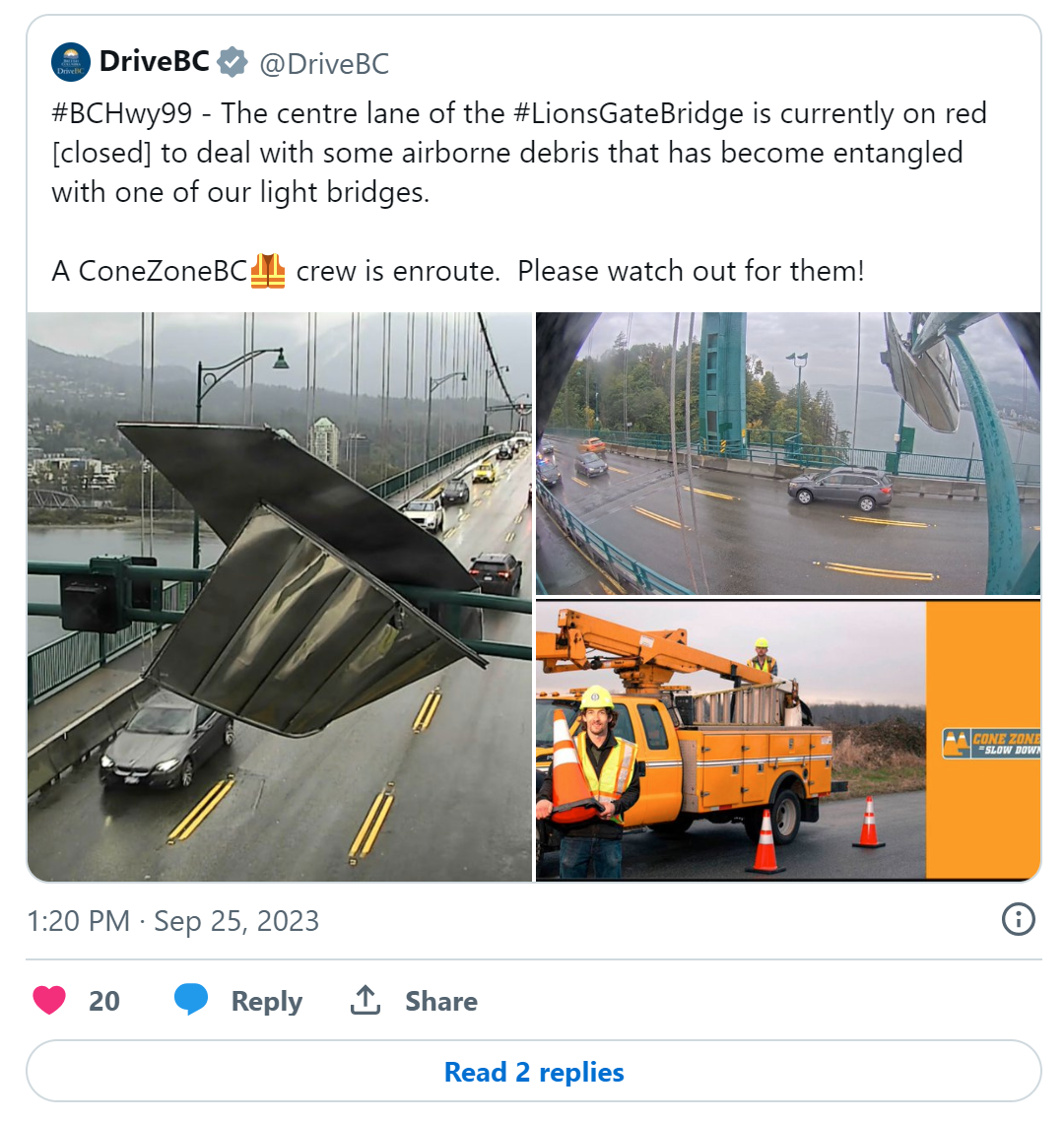Open the orange Cone Zone truck photo
Image resolution: width=1064 pixels, height=1121 pixels.
pos(788,741)
